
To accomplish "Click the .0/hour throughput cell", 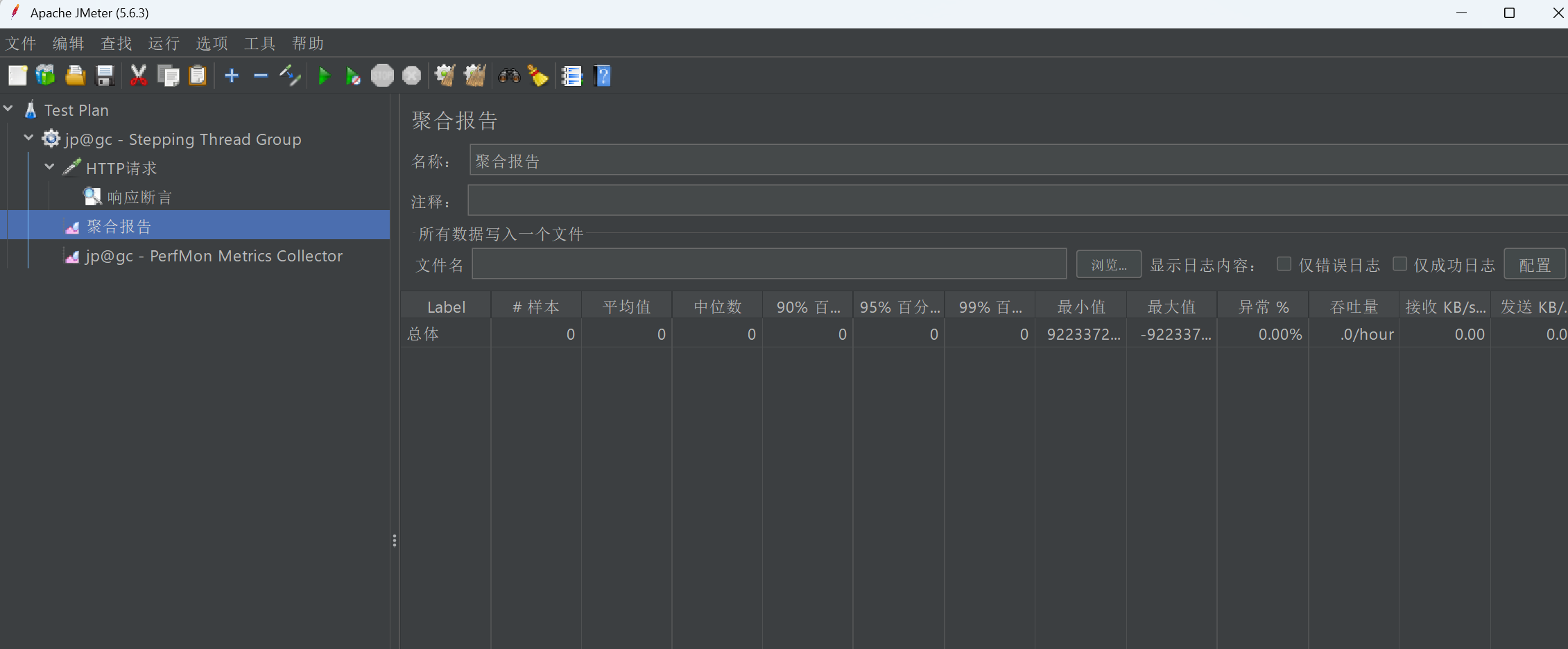I will pyautogui.click(x=1354, y=334).
